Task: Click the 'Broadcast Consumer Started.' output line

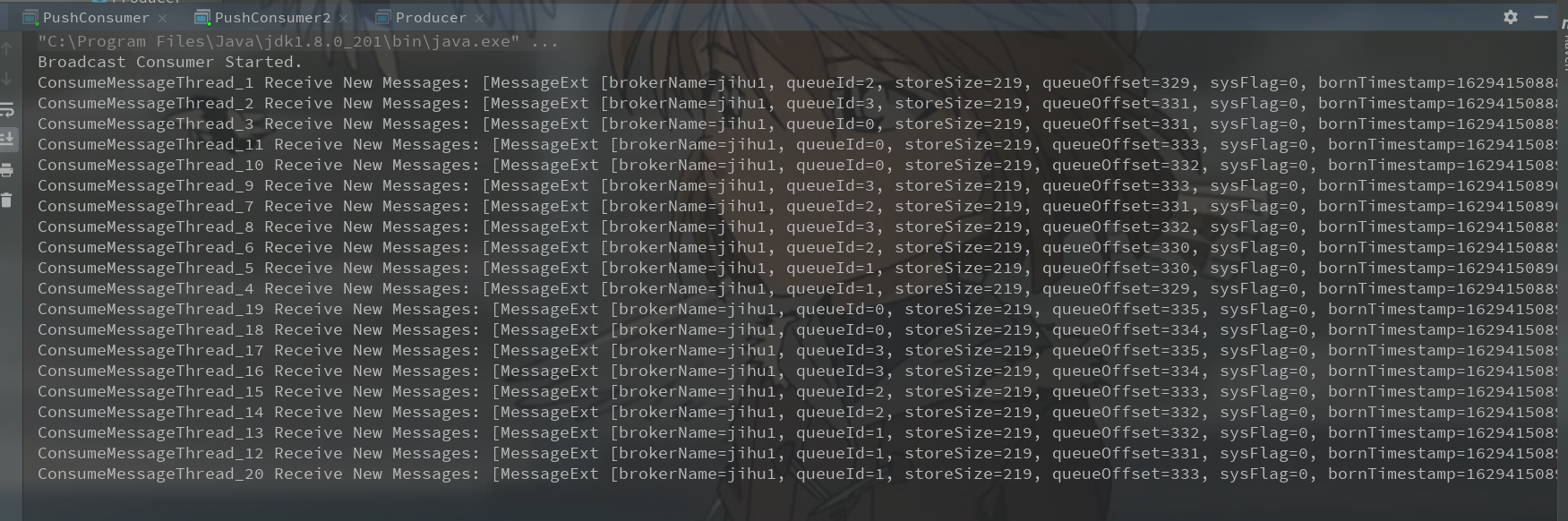Action: tap(170, 62)
